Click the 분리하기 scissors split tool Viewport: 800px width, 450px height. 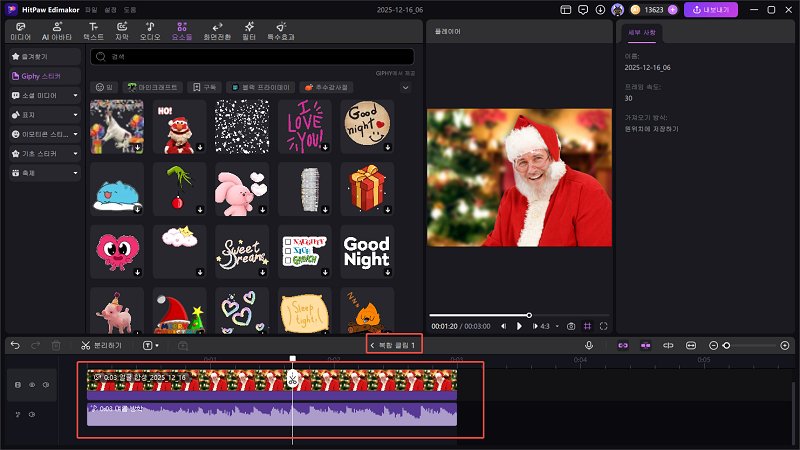102,345
